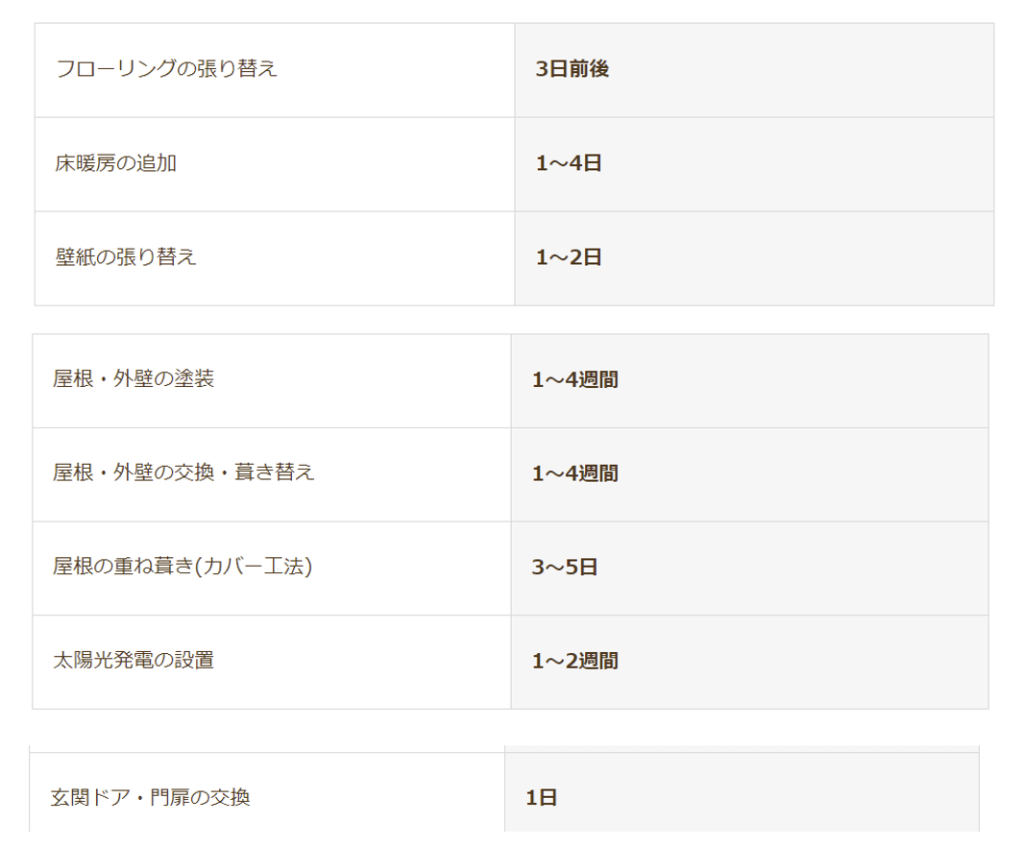Click the 床暖房の追加 row label
This screenshot has width=1024, height=847.
116,164
